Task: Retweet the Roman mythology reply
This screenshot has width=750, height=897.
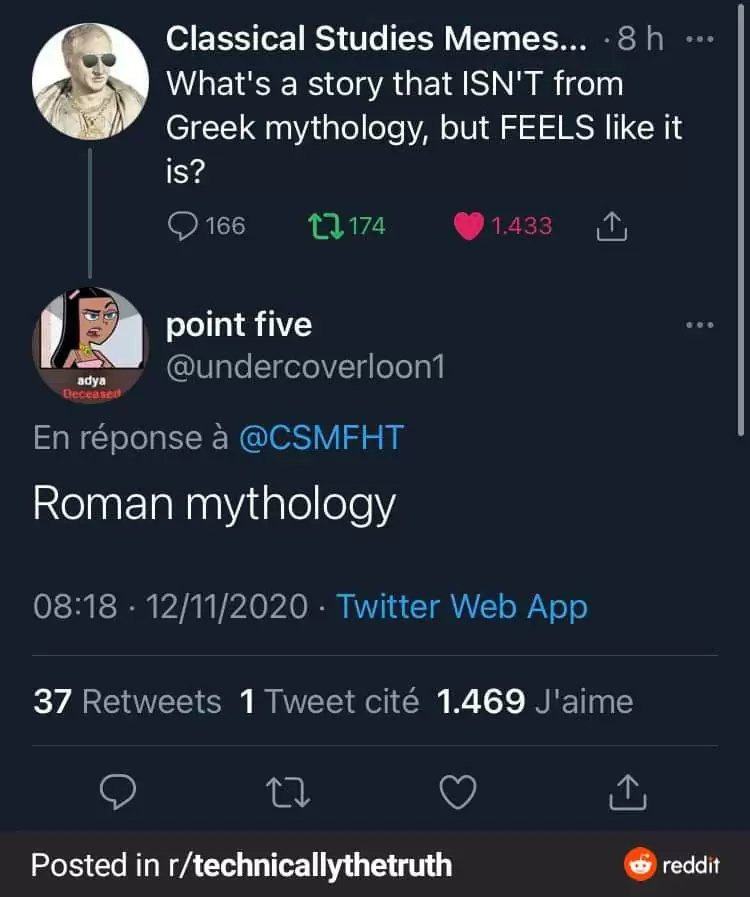Action: [290, 794]
